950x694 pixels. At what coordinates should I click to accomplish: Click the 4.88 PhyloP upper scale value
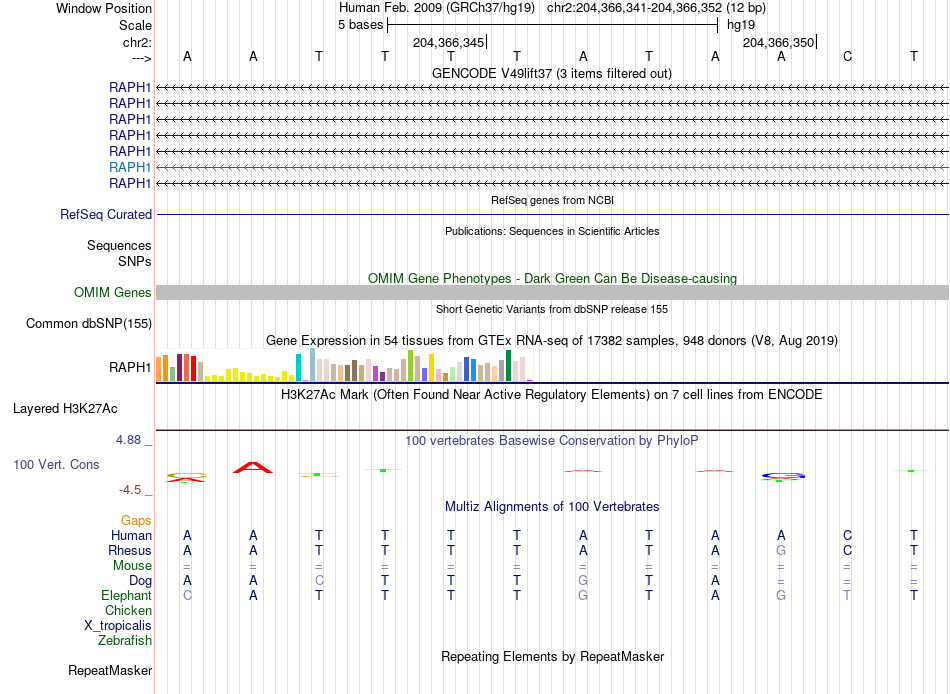tap(128, 440)
